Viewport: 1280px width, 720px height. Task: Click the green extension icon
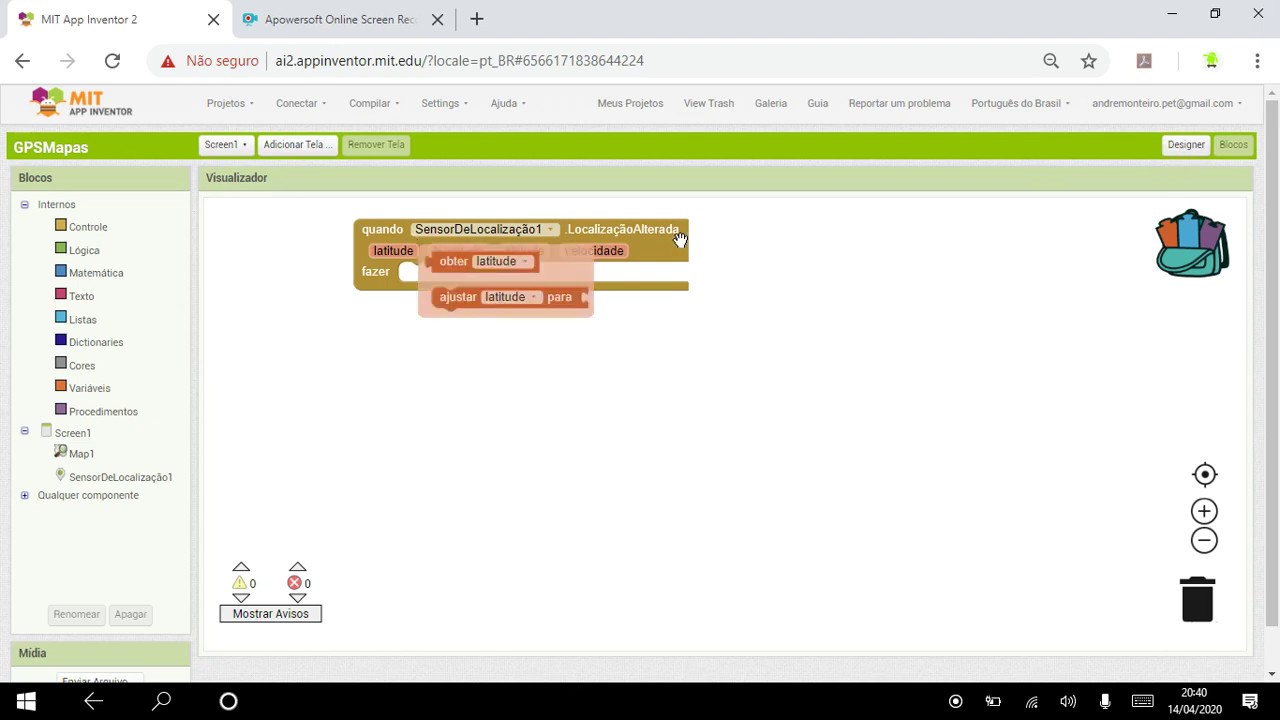1211,61
